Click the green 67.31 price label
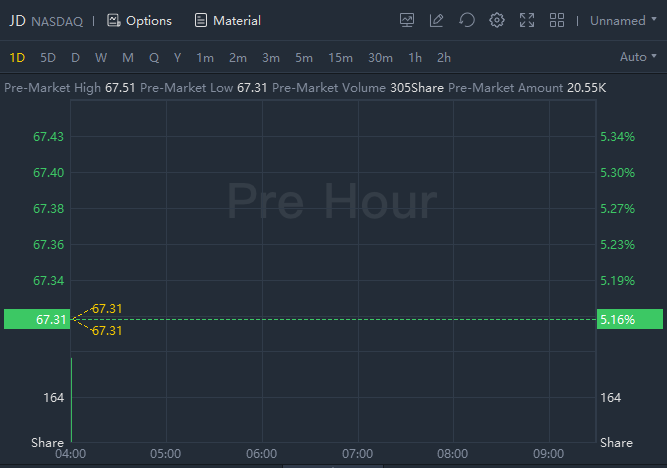667x468 pixels. click(37, 320)
